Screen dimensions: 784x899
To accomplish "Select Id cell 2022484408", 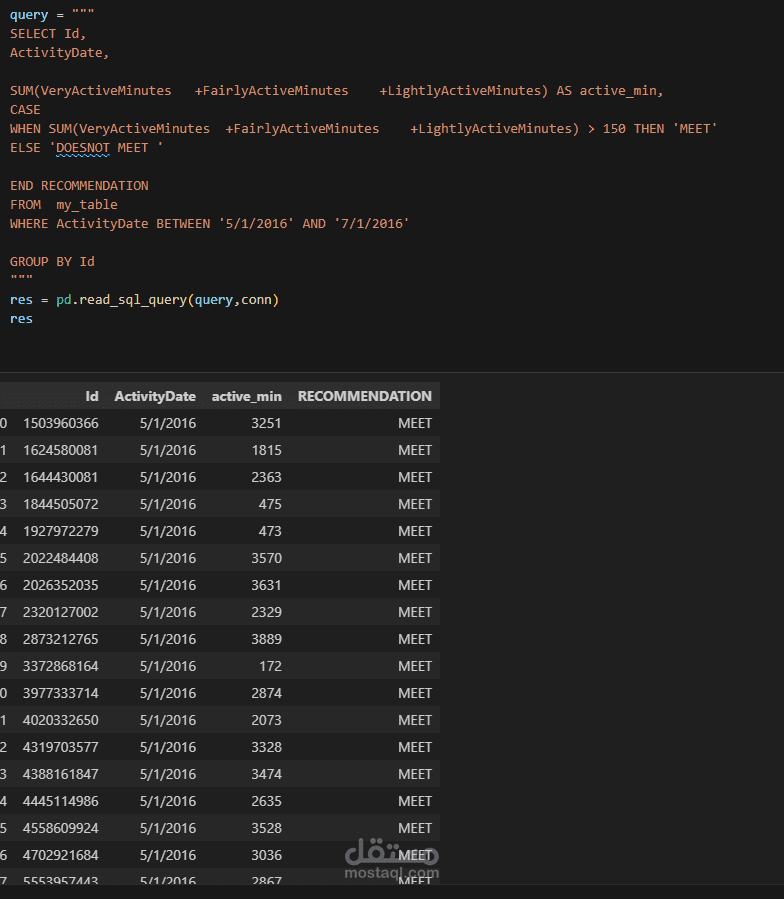I will point(61,558).
